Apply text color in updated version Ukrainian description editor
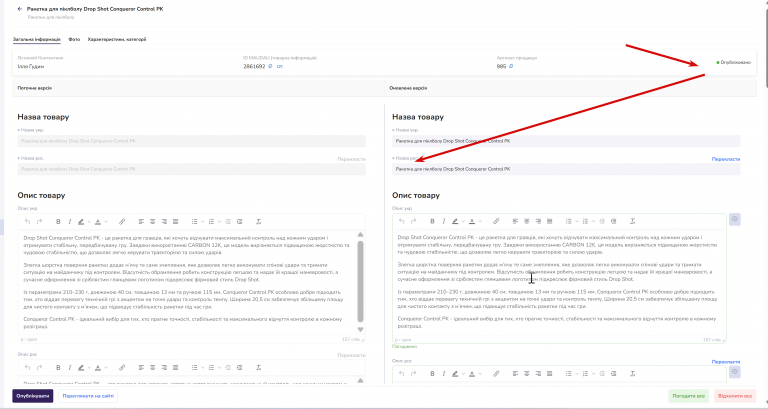The height and width of the screenshot is (409, 768). 472,221
